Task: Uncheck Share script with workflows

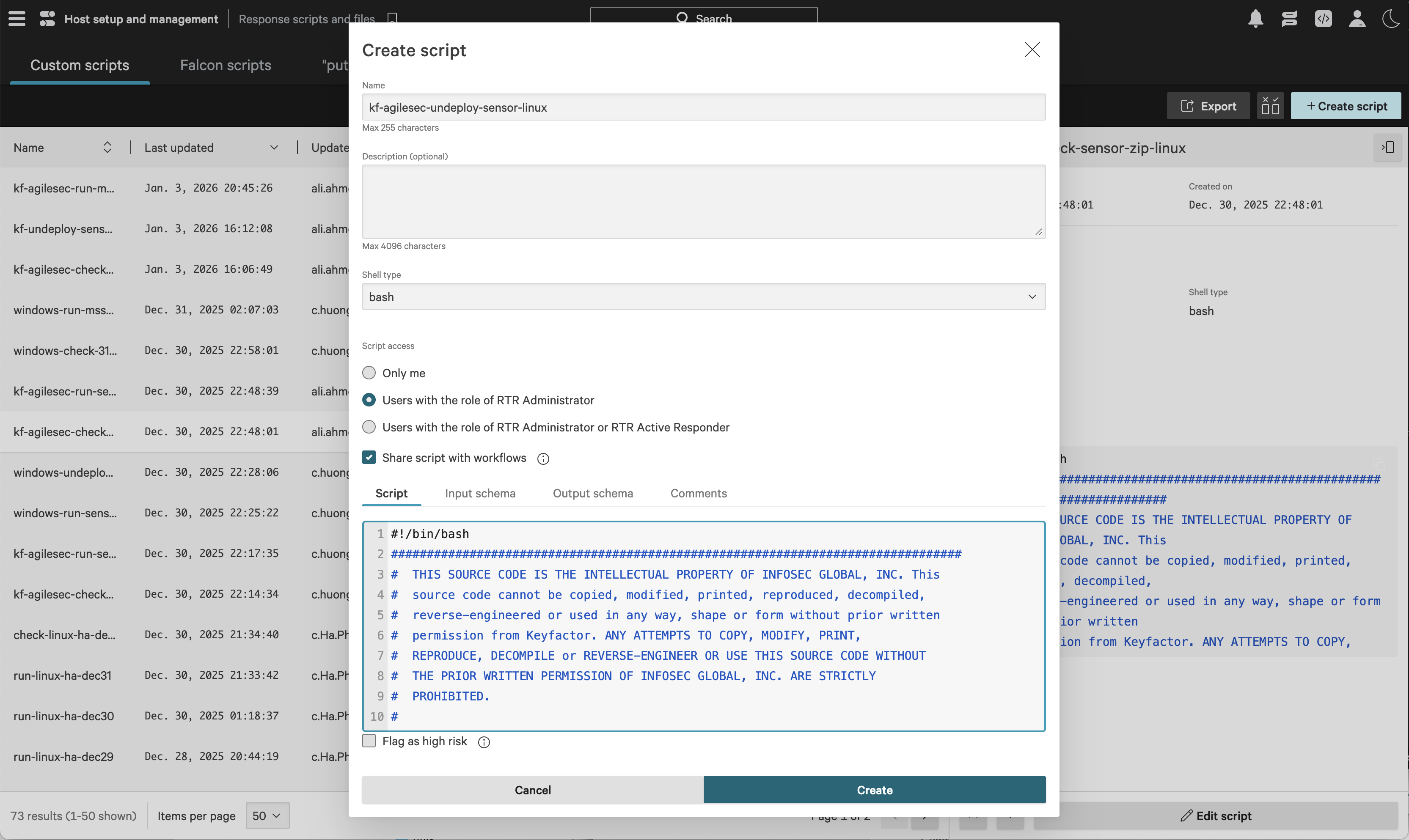Action: click(369, 457)
